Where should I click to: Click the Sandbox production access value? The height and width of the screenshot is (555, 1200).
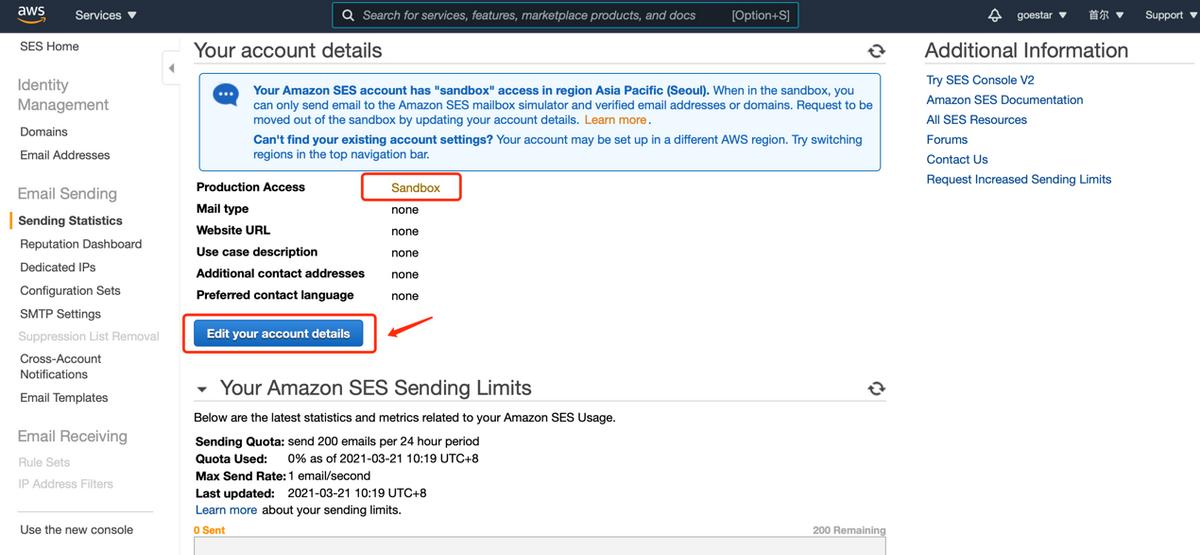(415, 188)
